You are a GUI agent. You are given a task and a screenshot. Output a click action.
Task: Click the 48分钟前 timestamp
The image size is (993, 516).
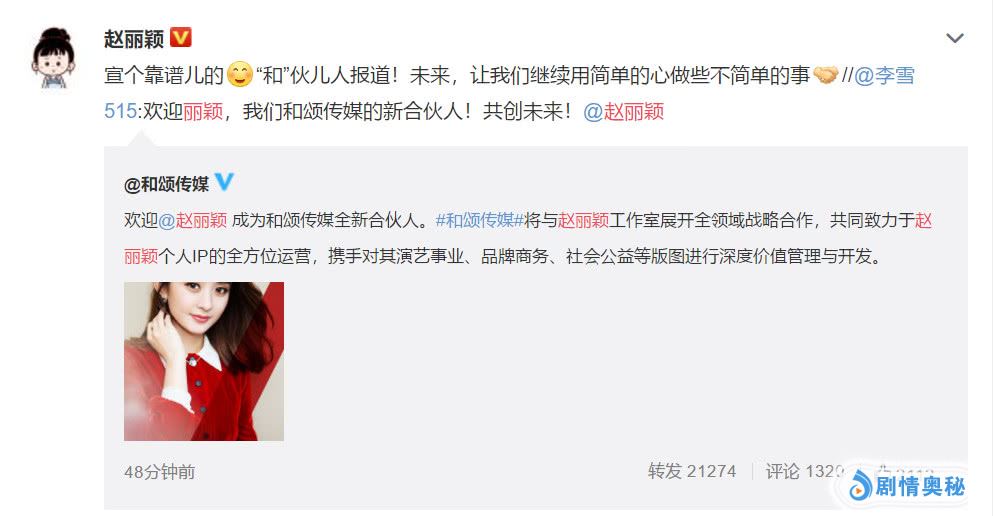click(160, 472)
